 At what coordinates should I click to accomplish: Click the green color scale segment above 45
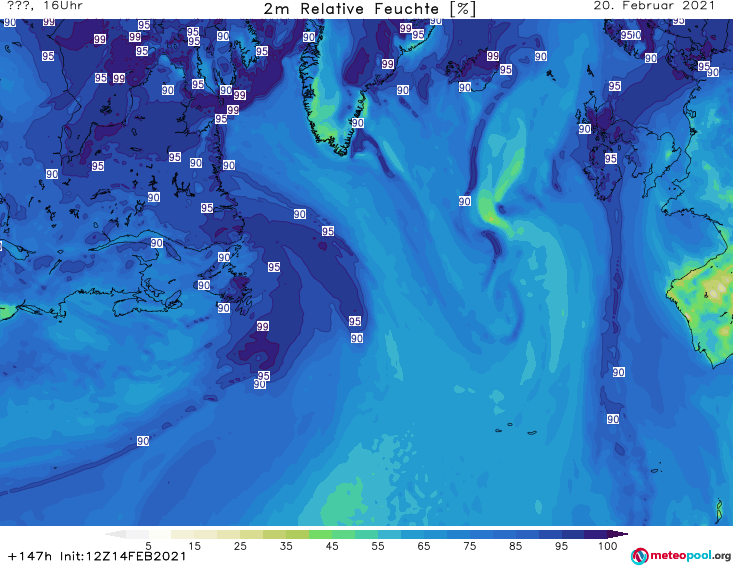(x=321, y=534)
